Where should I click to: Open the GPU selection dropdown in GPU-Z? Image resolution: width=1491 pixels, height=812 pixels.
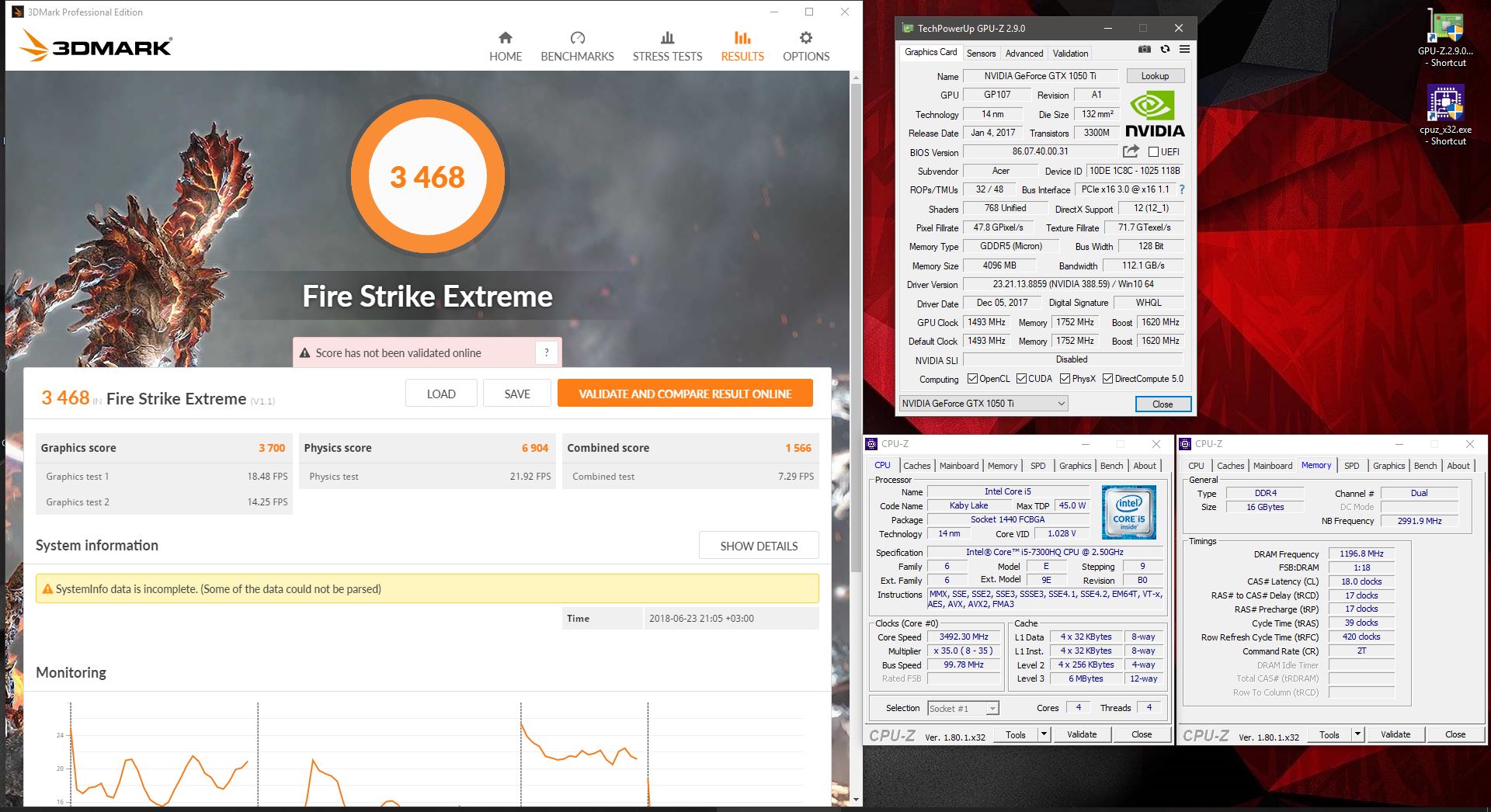point(983,404)
